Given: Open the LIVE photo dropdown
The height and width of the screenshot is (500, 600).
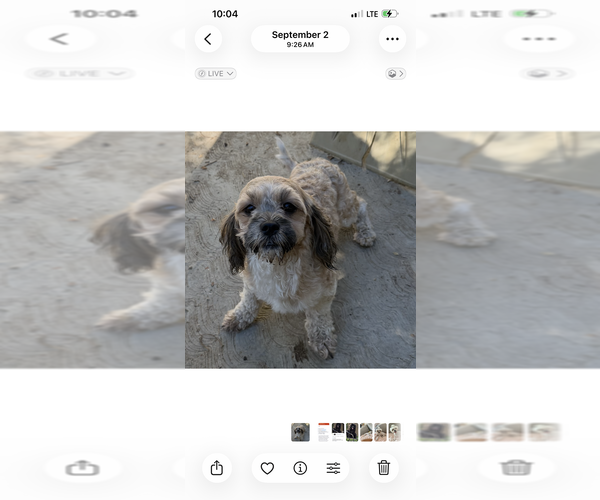Looking at the screenshot, I should (215, 73).
